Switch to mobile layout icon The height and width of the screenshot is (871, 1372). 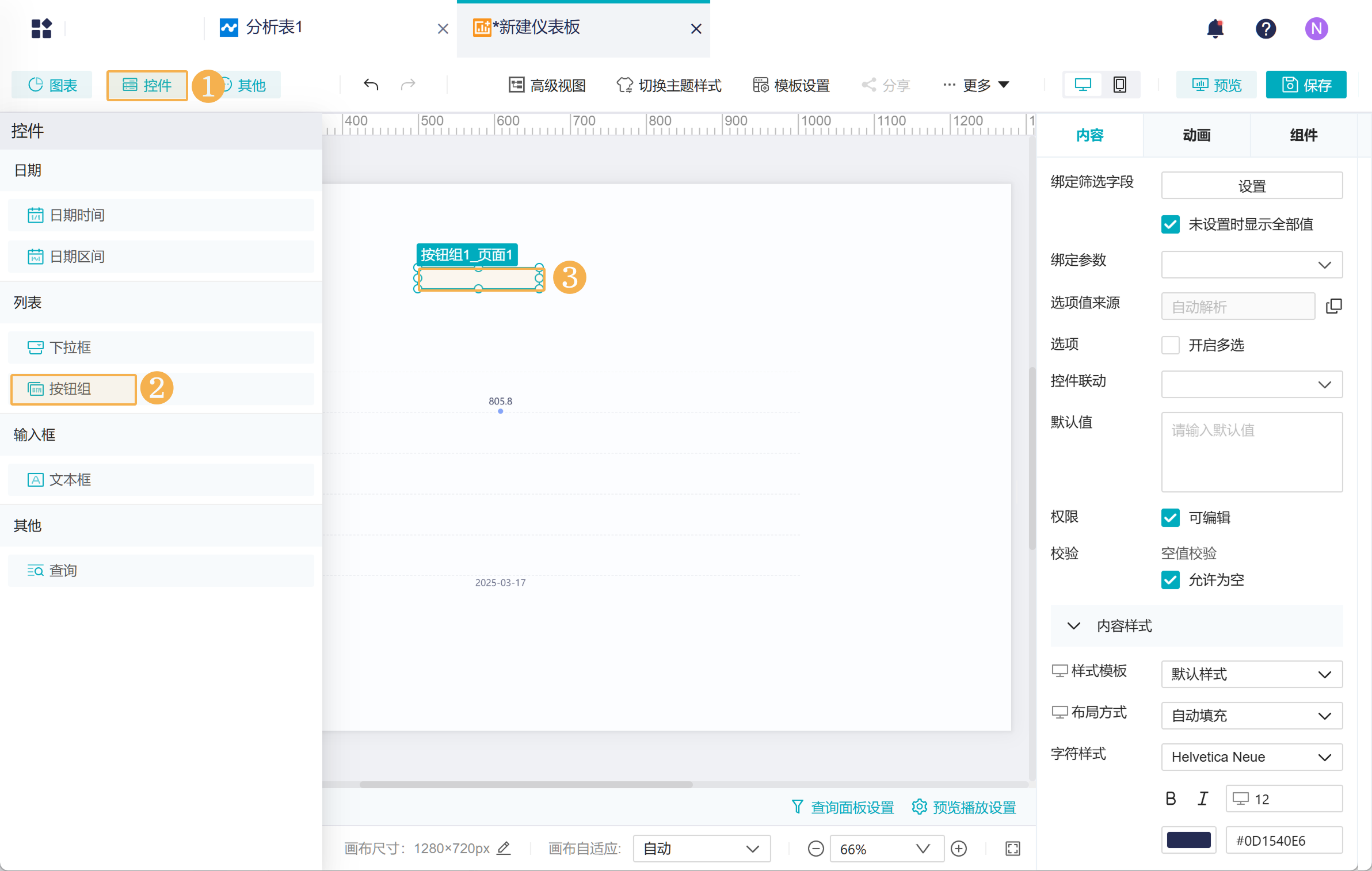click(x=1119, y=85)
